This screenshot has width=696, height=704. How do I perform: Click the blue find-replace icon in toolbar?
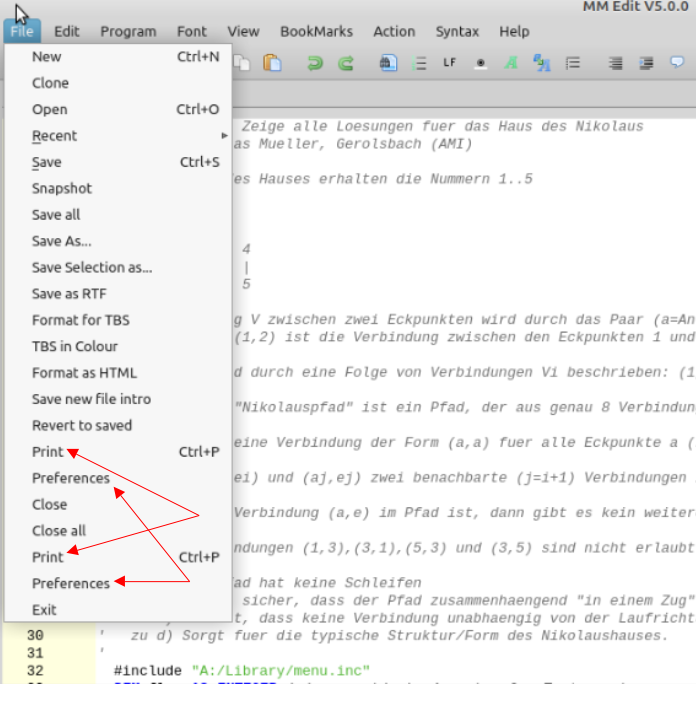[x=542, y=62]
